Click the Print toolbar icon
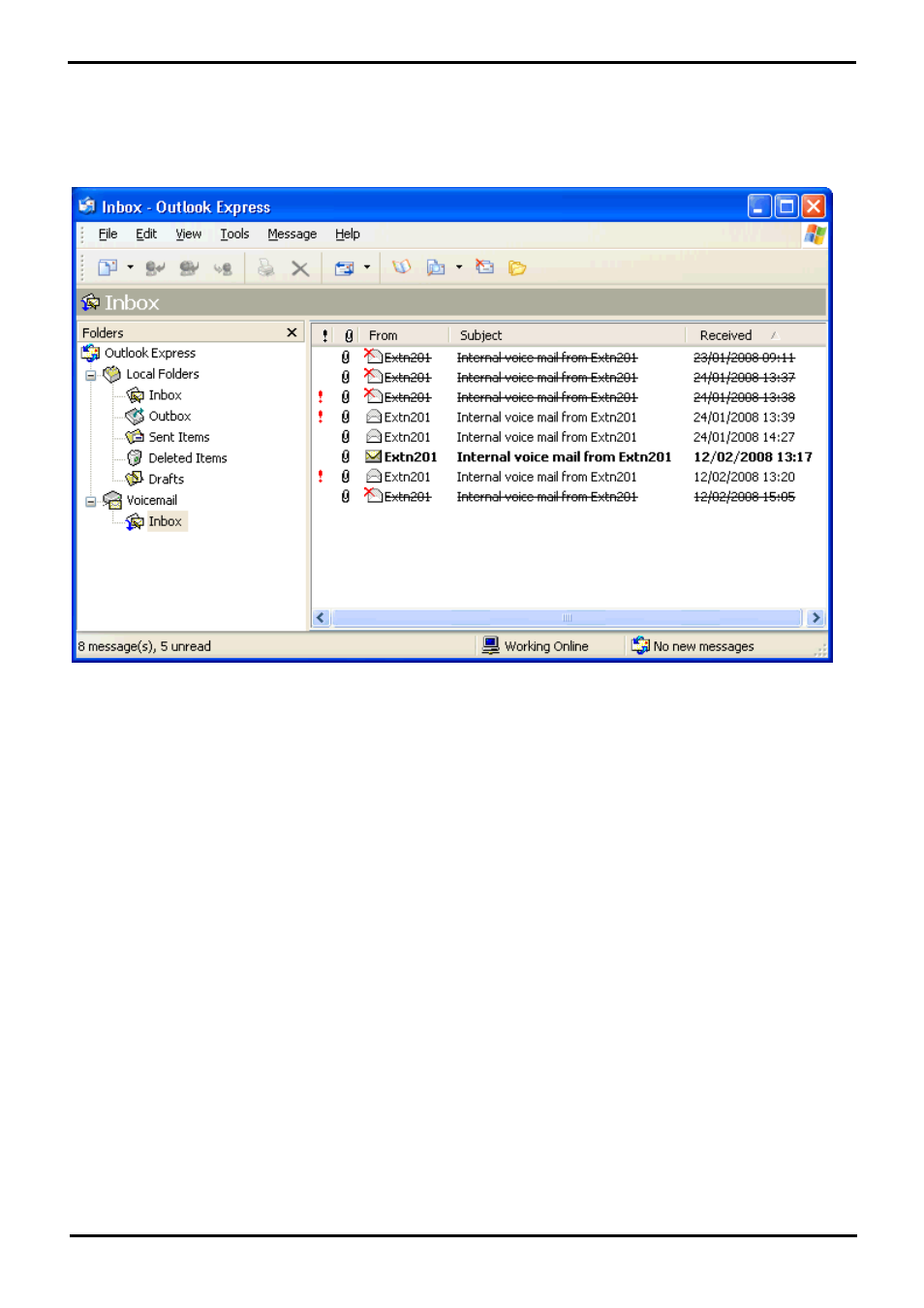Screen dimensions: 924x1308 click(x=265, y=268)
